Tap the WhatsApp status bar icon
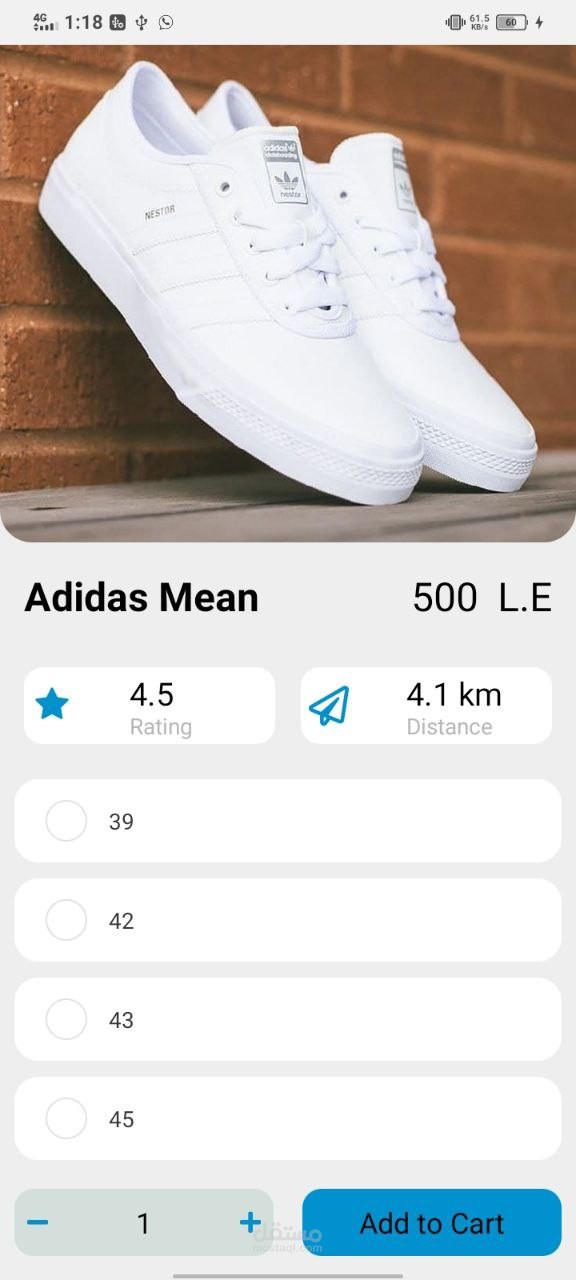This screenshot has height=1280, width=576. pyautogui.click(x=166, y=22)
